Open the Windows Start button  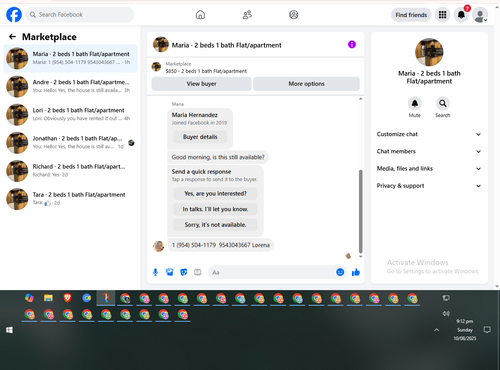pos(9,330)
